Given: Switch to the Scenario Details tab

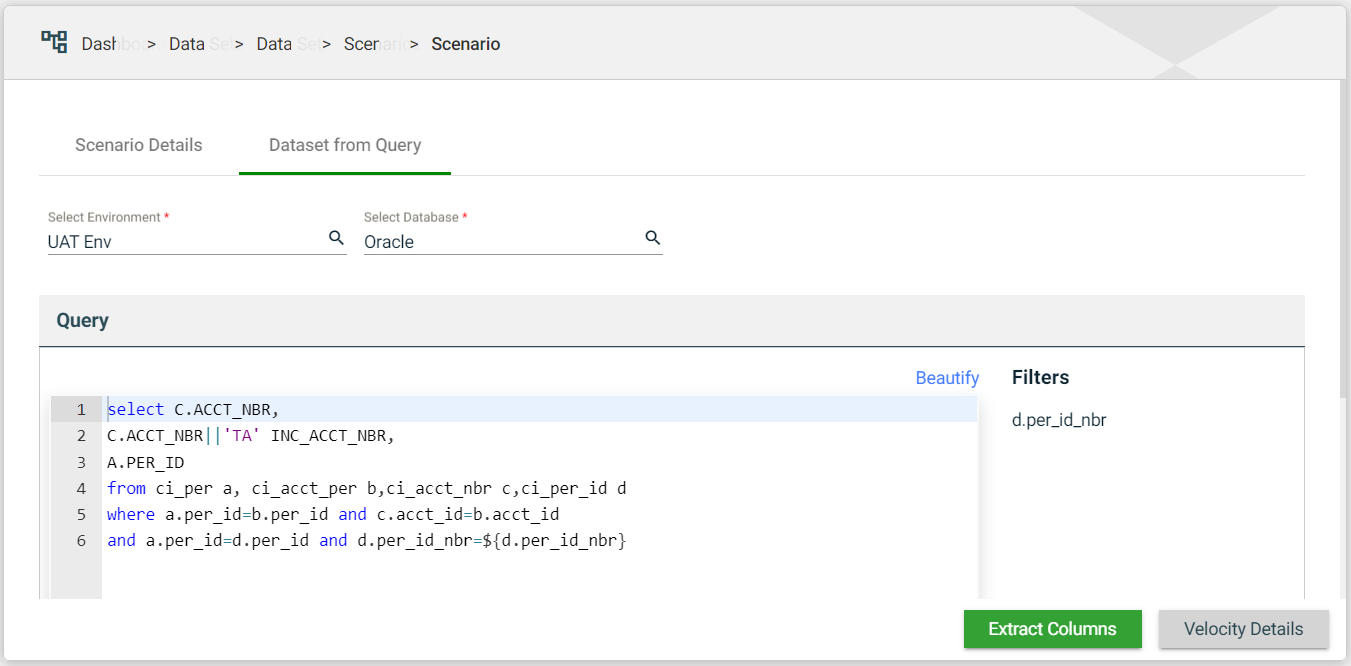Looking at the screenshot, I should coord(138,145).
